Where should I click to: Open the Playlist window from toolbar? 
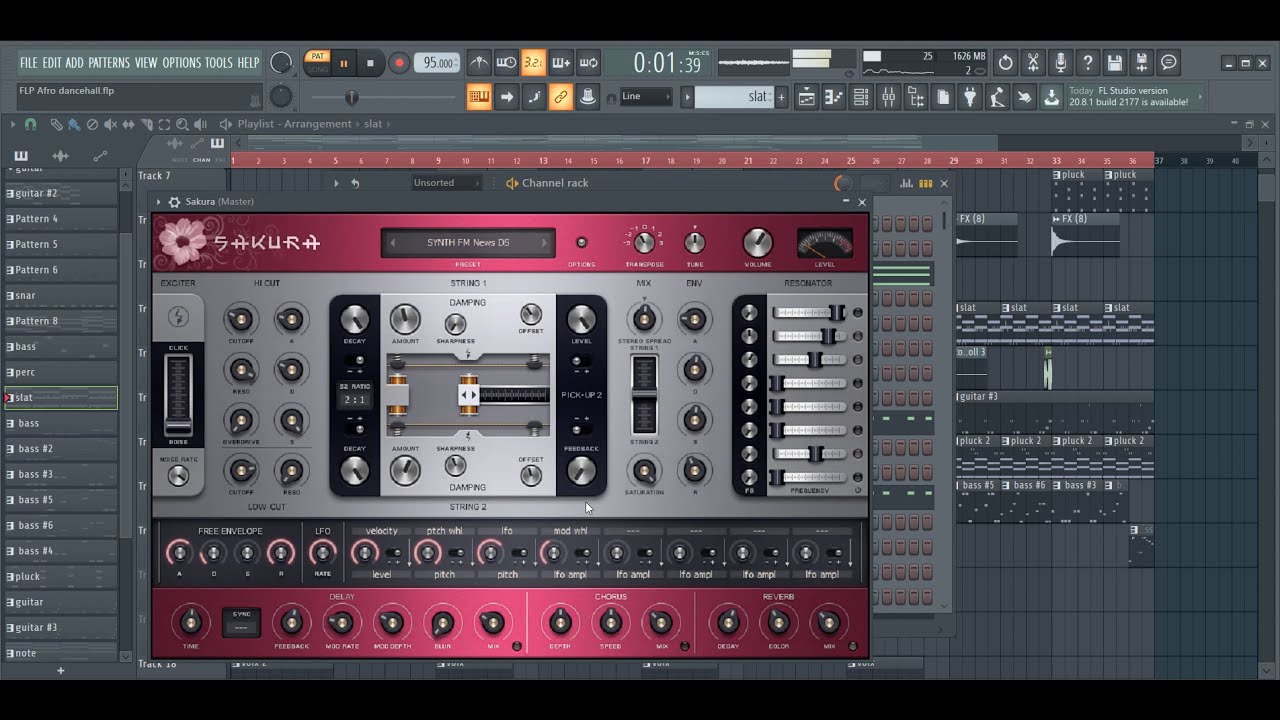click(806, 97)
